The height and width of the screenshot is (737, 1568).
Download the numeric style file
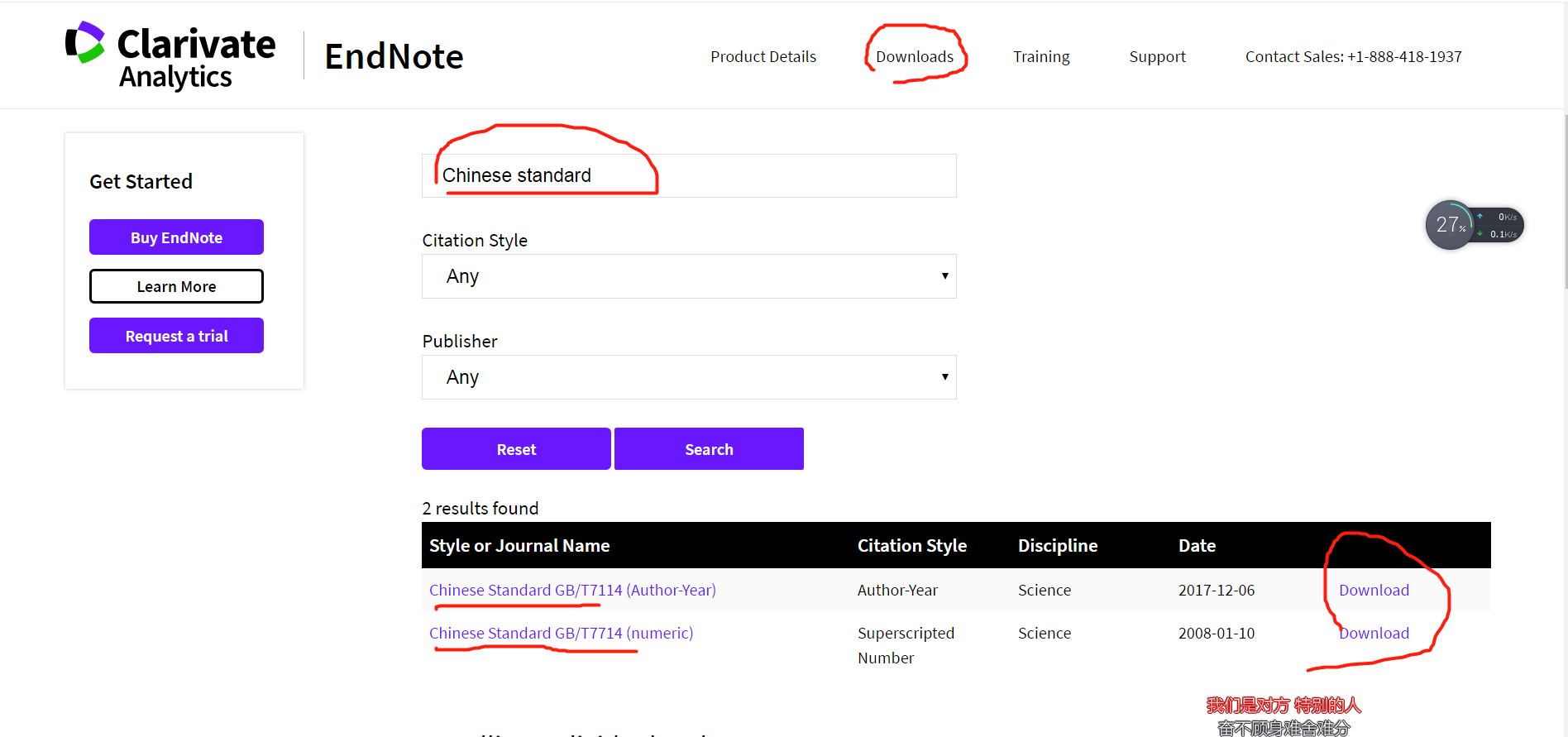pyautogui.click(x=1374, y=633)
